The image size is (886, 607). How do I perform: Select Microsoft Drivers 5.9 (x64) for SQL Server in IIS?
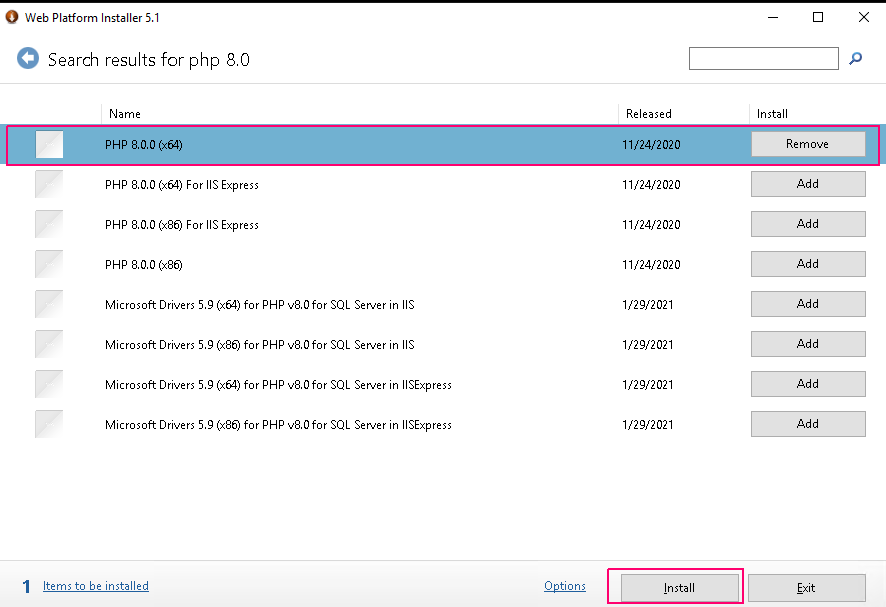click(259, 305)
